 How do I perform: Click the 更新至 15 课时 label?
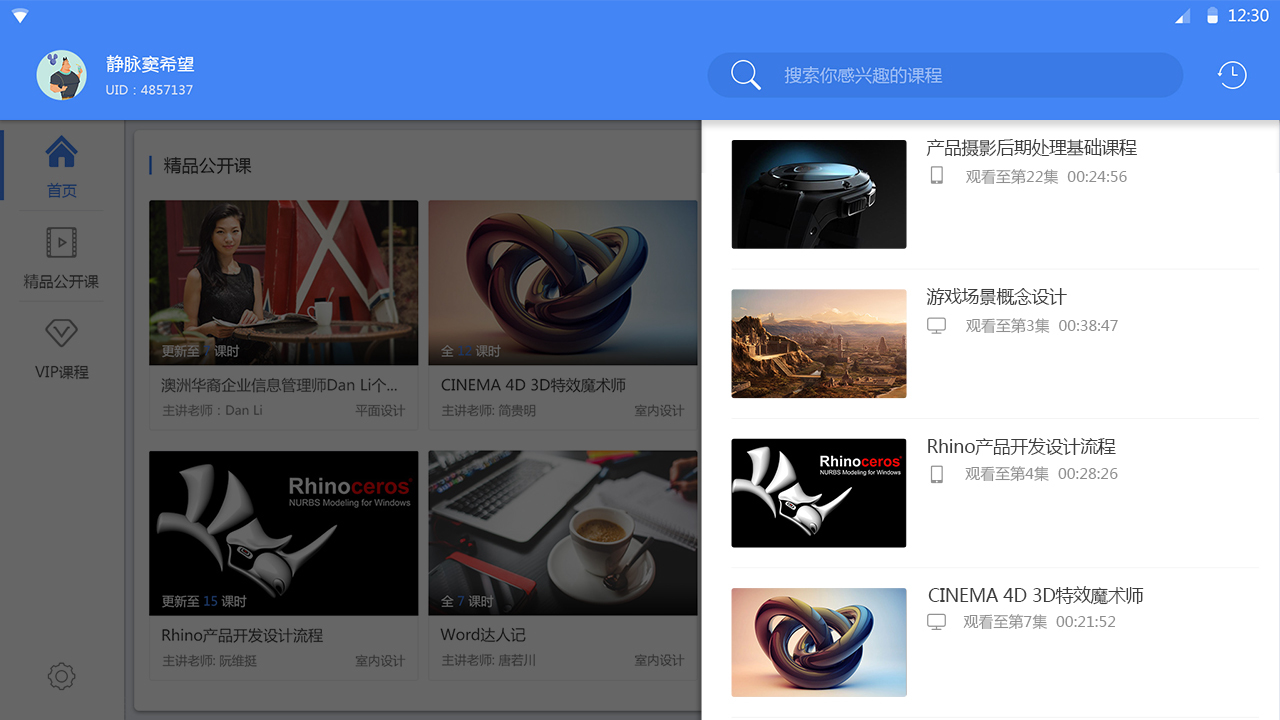204,601
